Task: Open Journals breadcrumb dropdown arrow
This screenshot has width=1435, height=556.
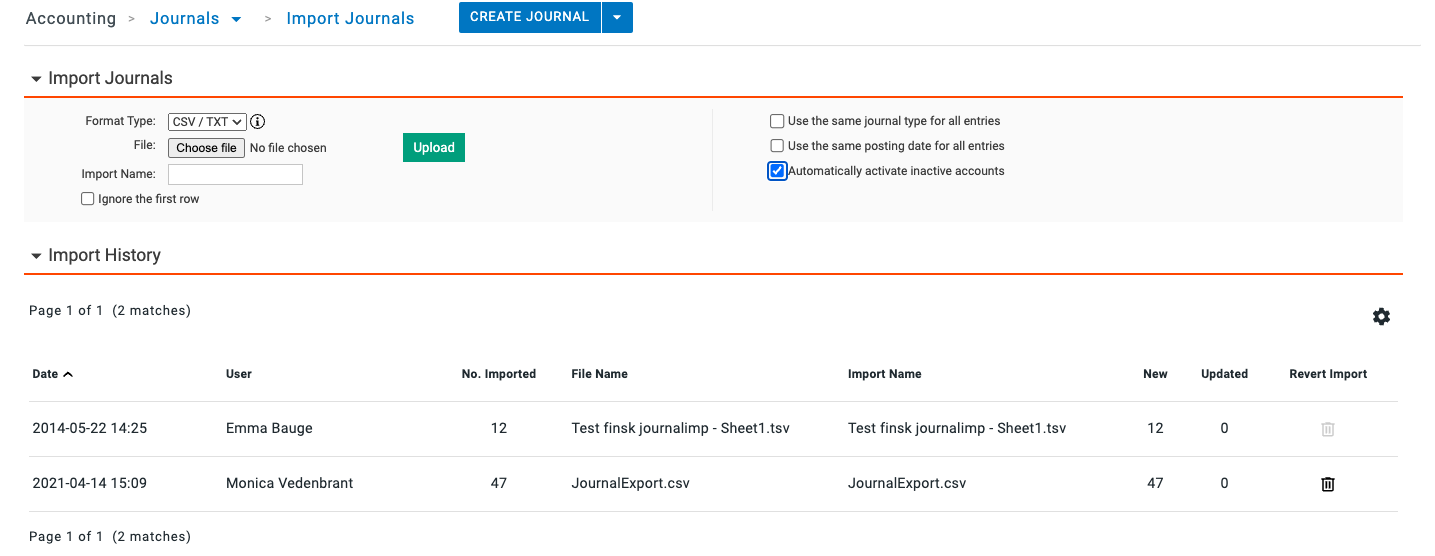Action: click(236, 19)
